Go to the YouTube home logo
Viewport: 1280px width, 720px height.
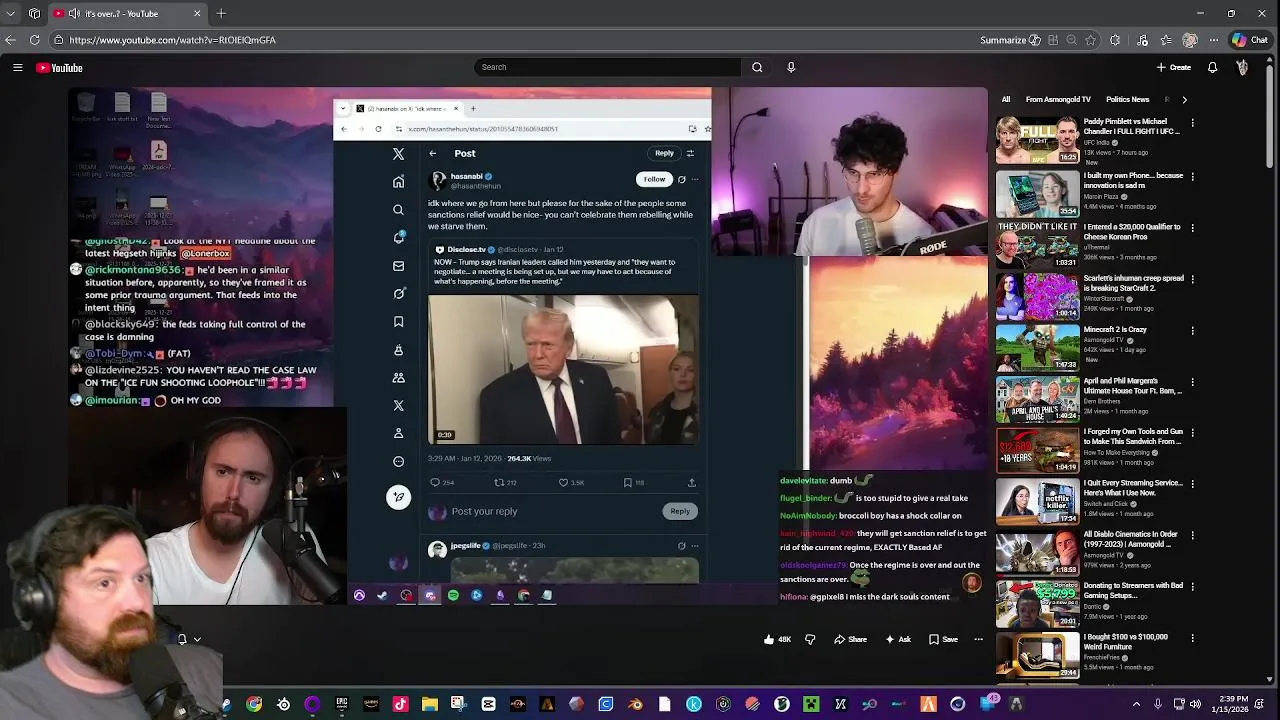[59, 68]
